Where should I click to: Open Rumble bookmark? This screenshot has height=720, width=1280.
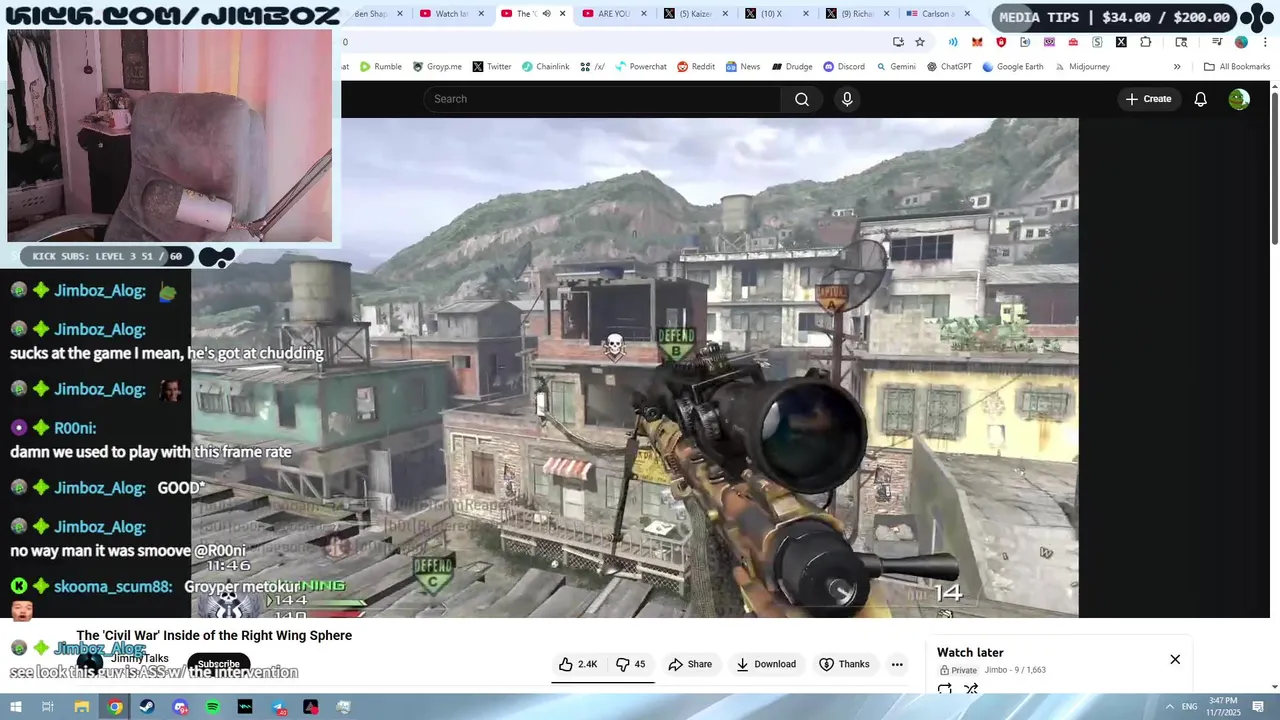[380, 67]
